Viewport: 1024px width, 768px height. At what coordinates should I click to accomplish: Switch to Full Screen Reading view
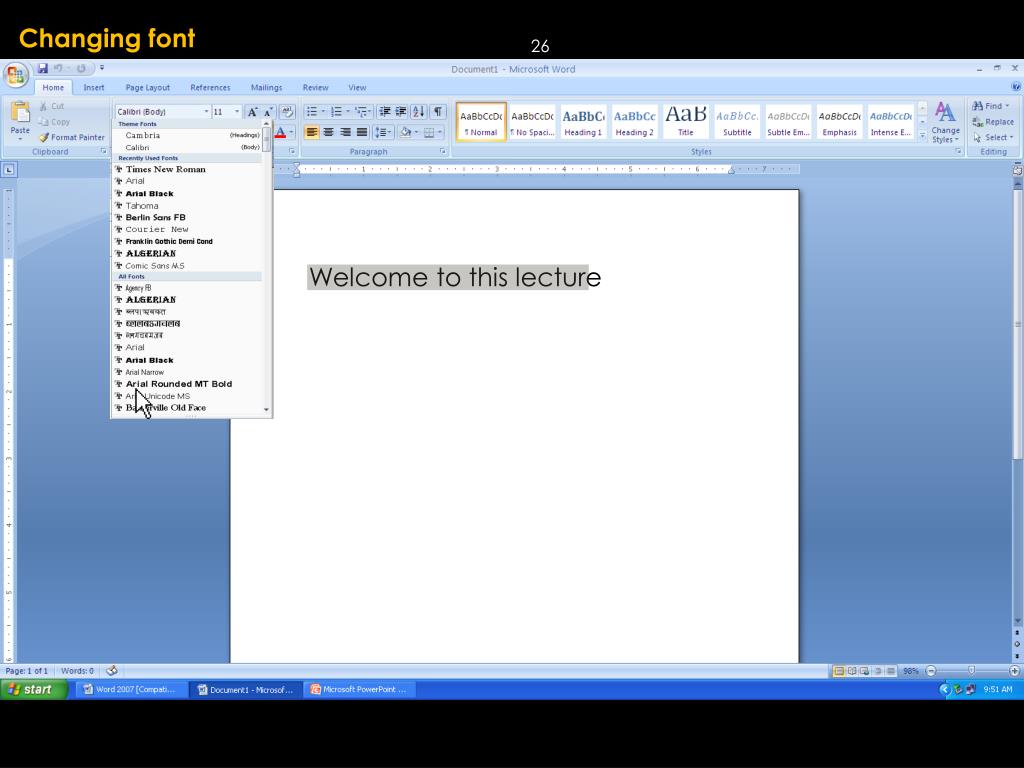click(x=852, y=671)
